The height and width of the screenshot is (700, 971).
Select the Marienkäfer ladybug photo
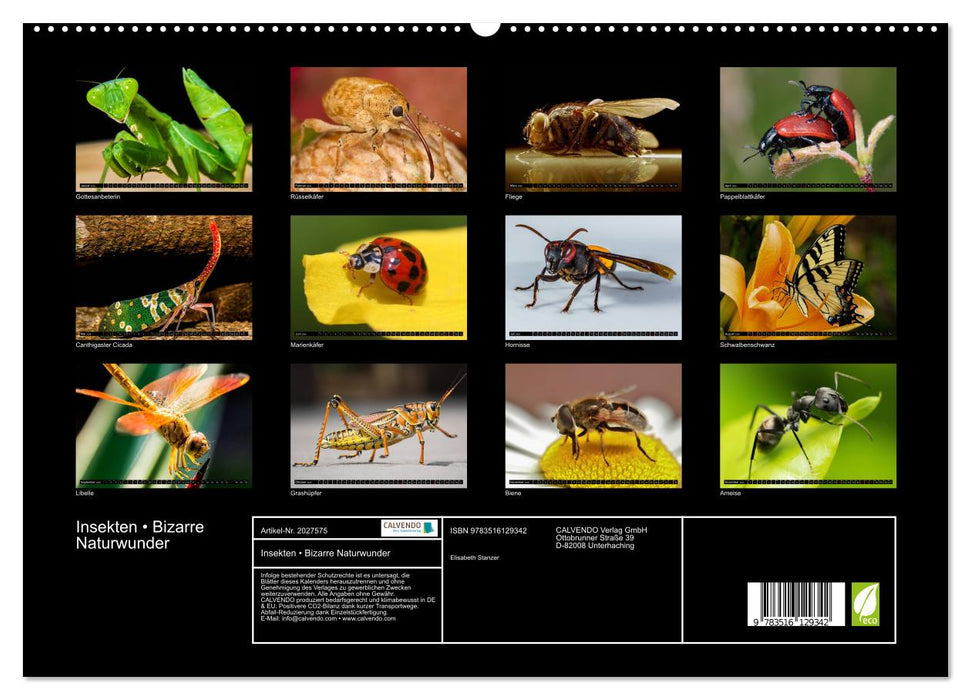[380, 275]
